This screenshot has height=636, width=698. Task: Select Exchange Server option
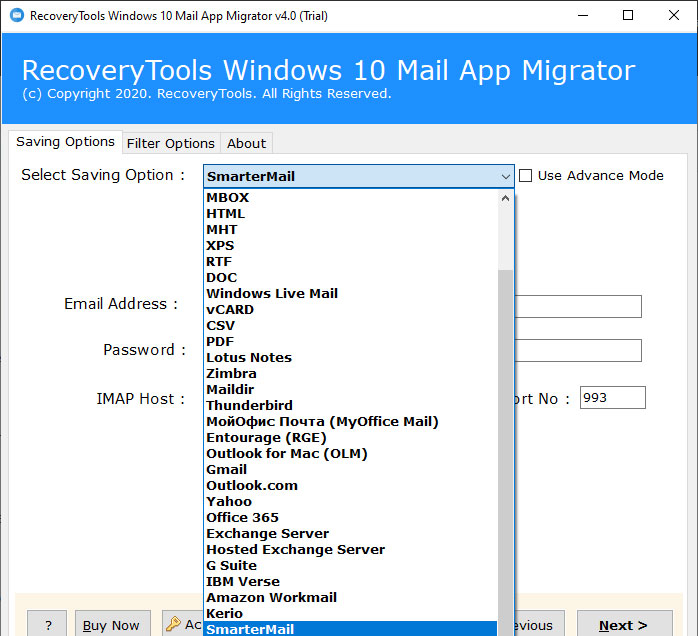351,534
